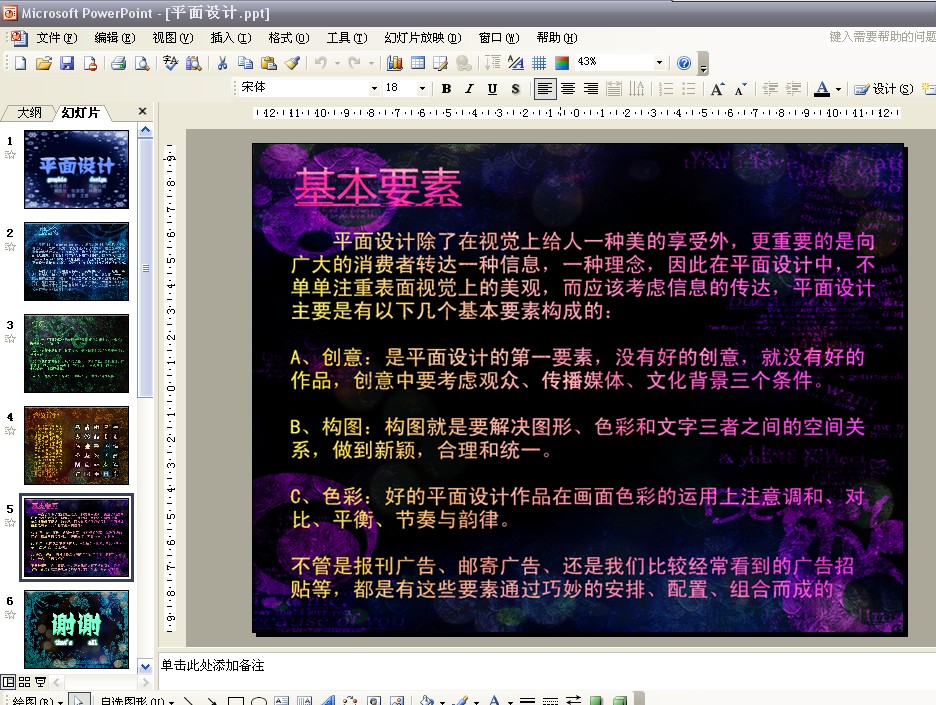This screenshot has height=705, width=936.
Task: Open the 幻灯片放映 menu
Action: (x=423, y=38)
